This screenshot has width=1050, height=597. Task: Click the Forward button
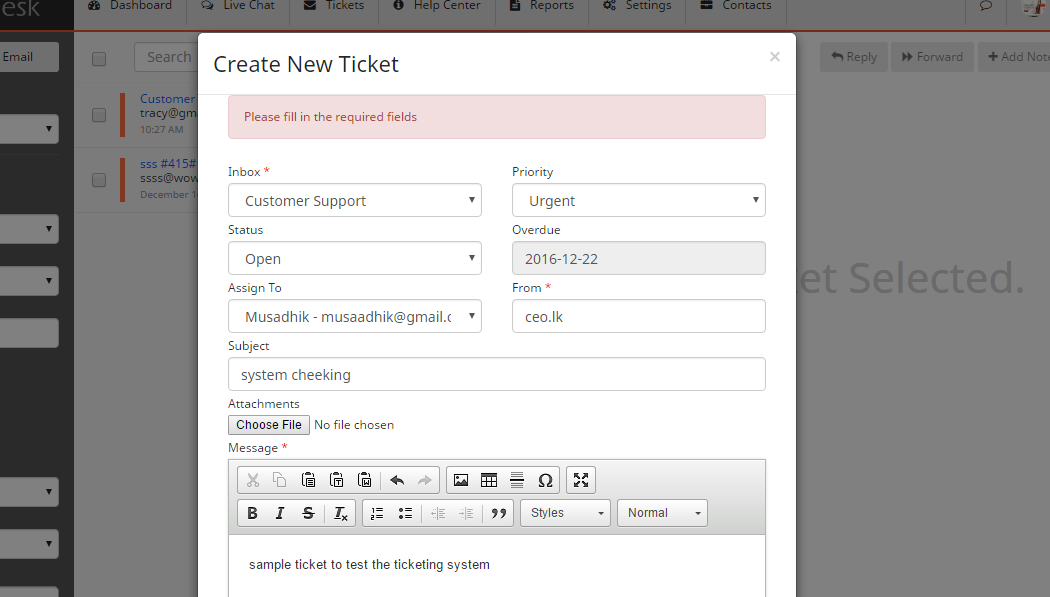(x=932, y=57)
